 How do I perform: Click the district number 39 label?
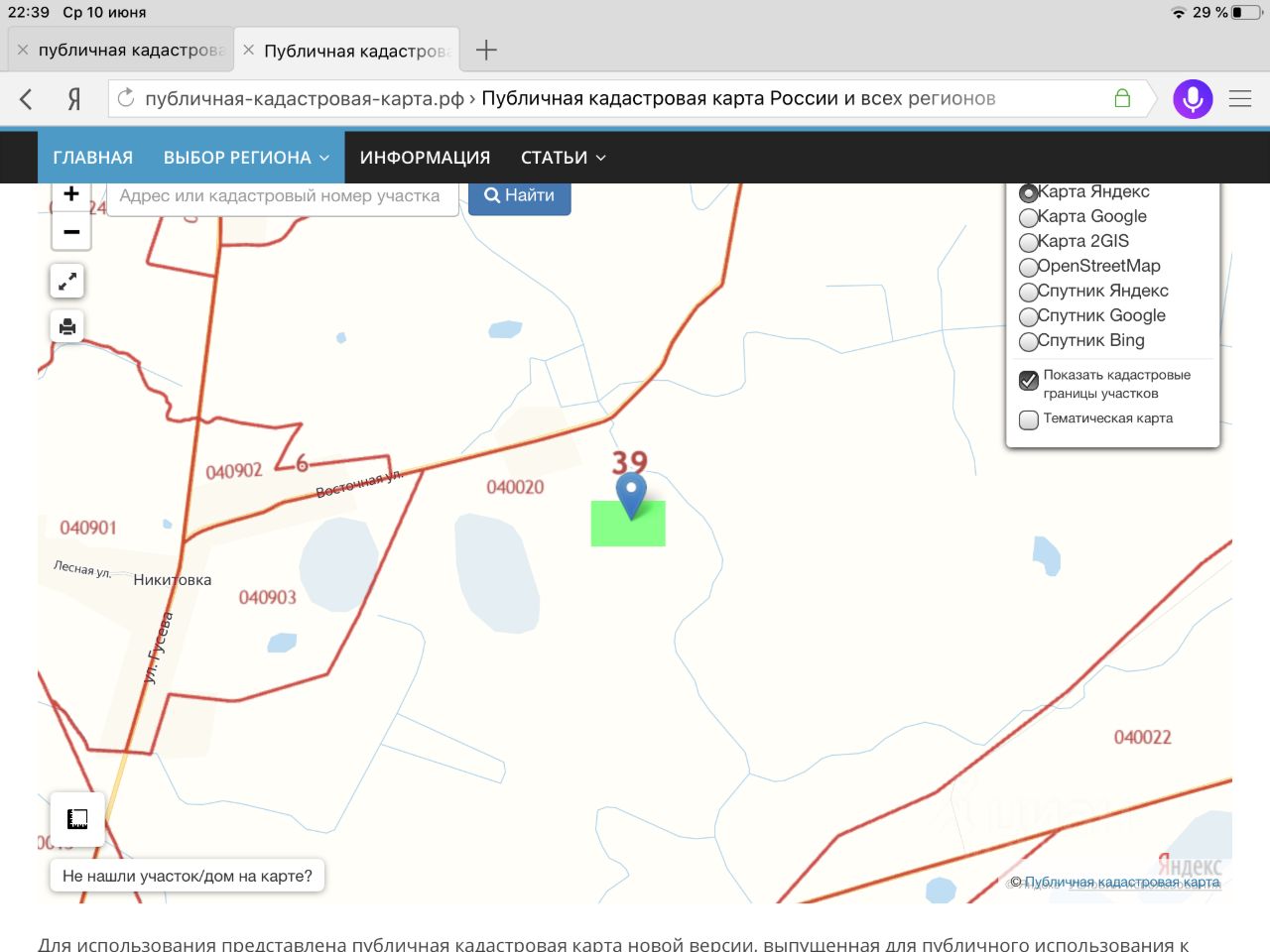pos(629,462)
